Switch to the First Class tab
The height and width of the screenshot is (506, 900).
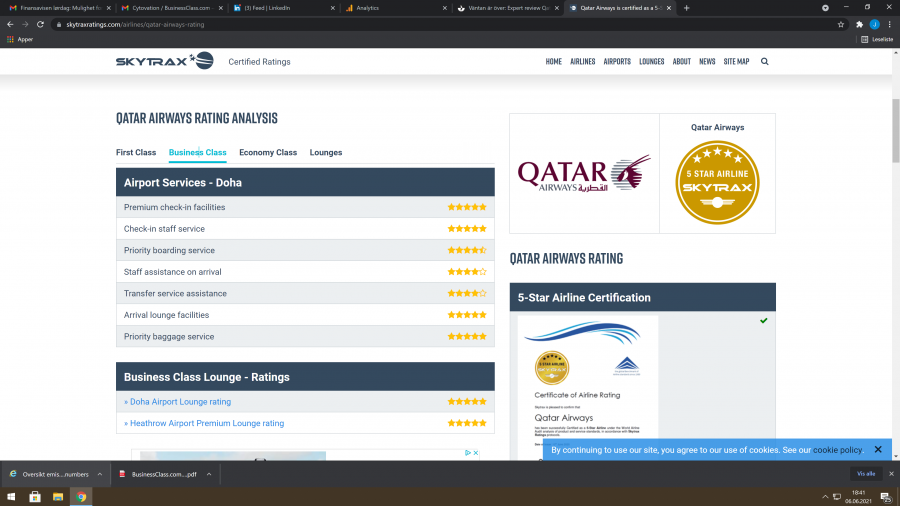click(136, 153)
